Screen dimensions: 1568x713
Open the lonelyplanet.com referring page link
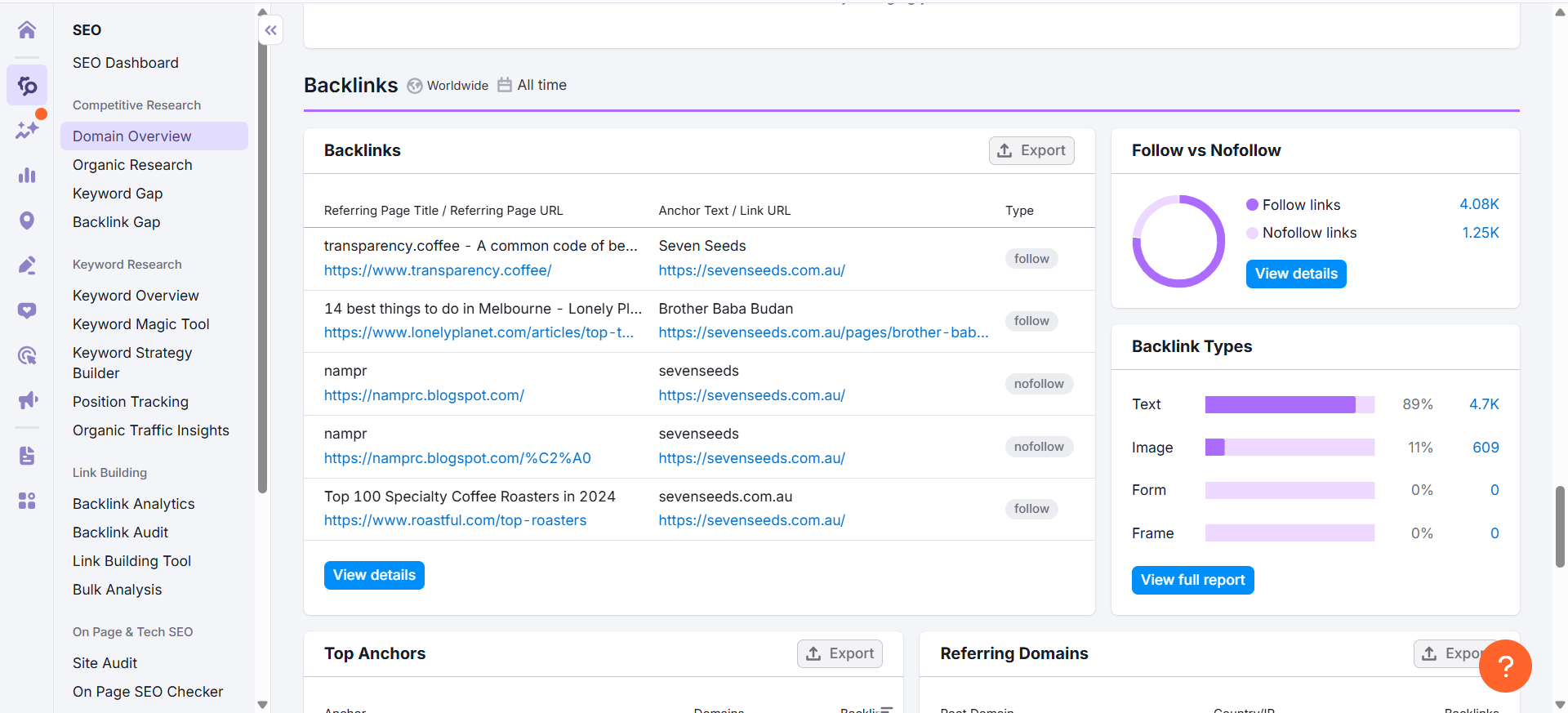pos(479,332)
